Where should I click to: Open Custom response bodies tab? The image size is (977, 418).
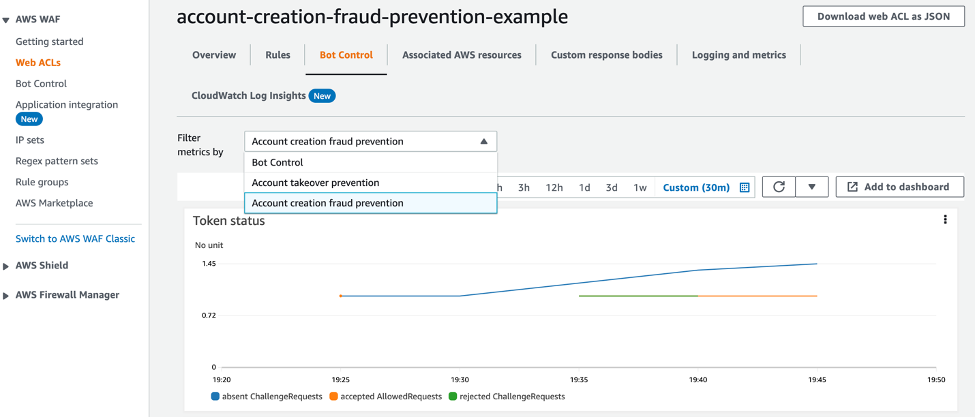[x=606, y=55]
